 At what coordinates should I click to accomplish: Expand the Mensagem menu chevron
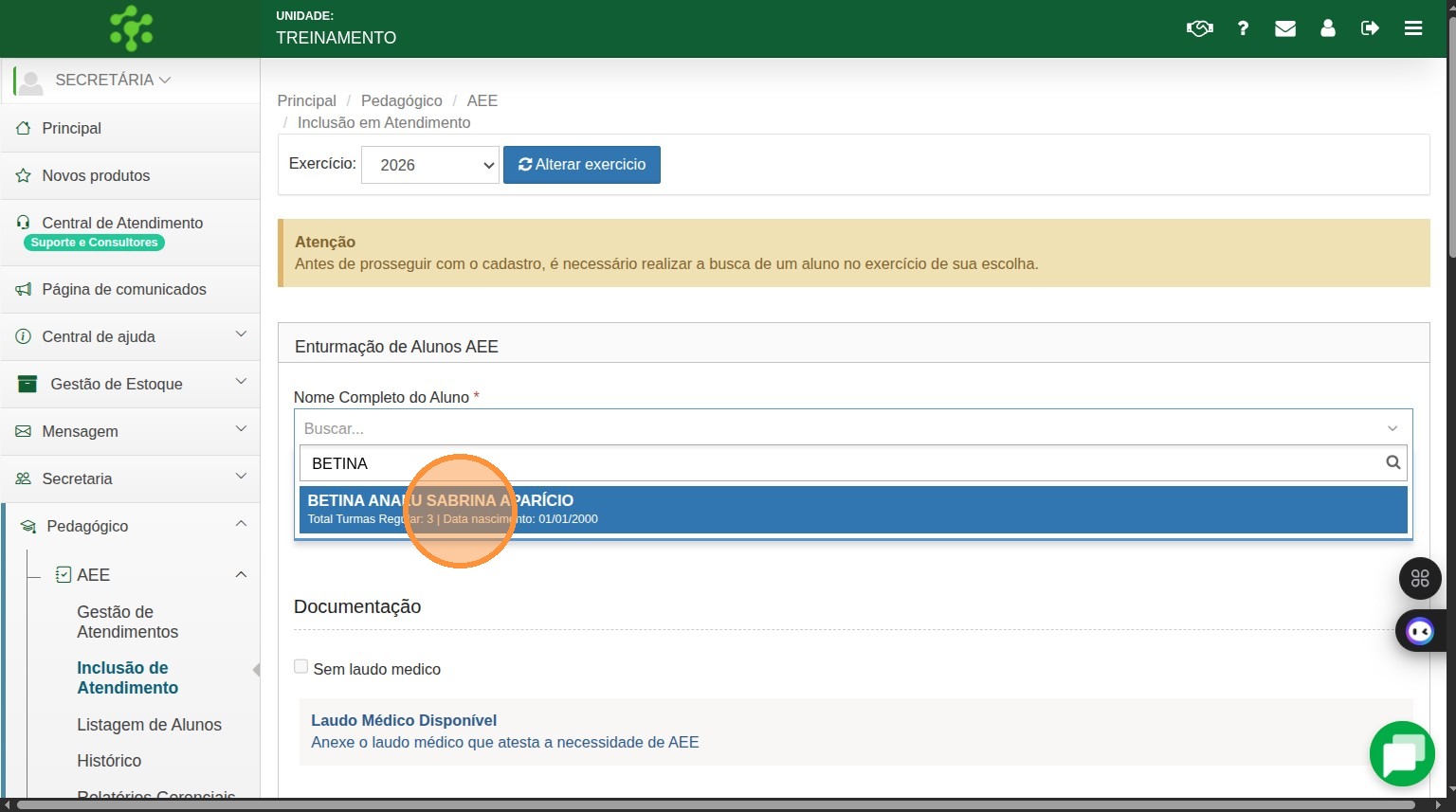click(241, 429)
